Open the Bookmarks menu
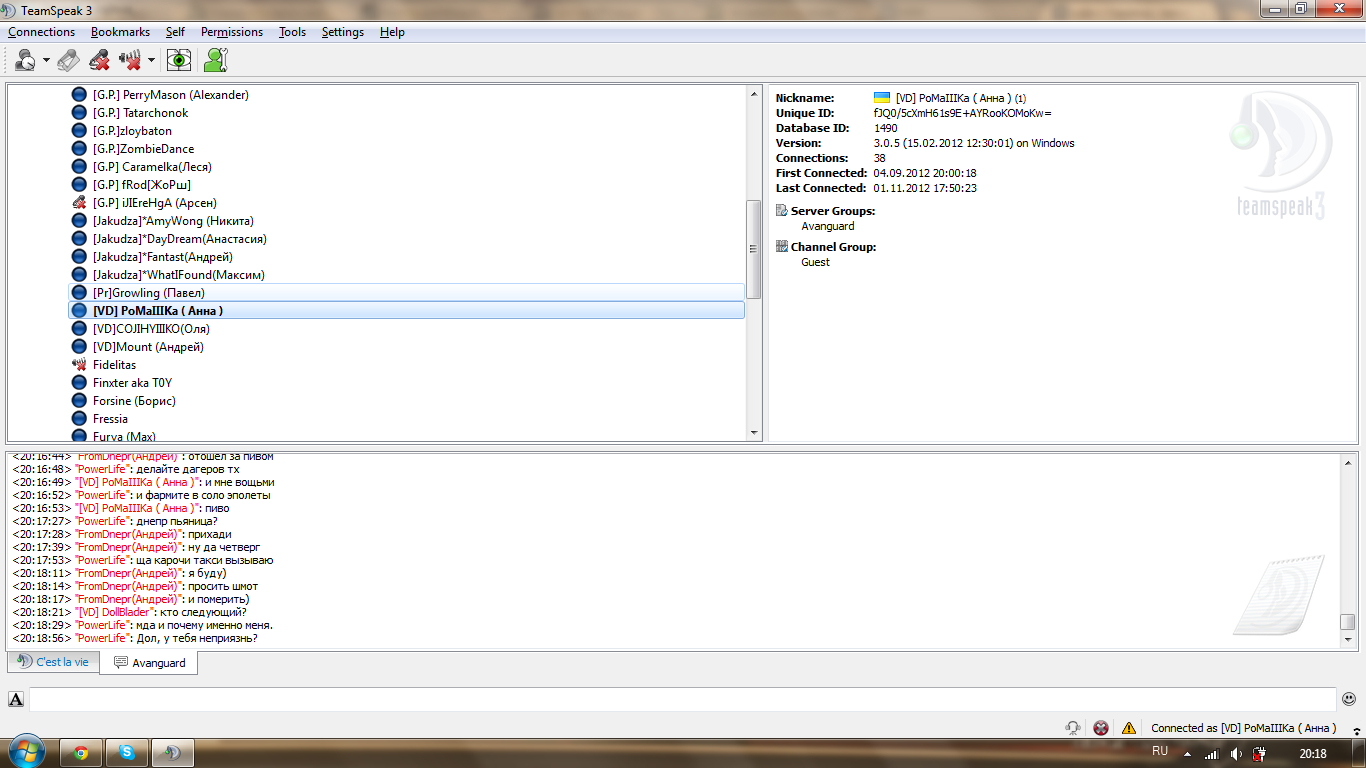1366x768 pixels. 120,32
